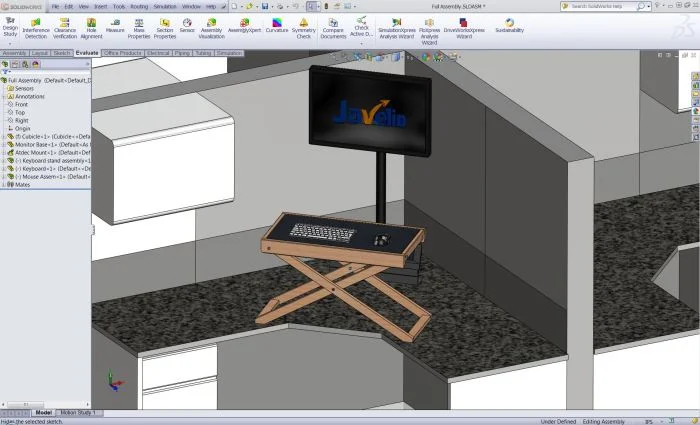Start SimulationXpress Analysis Wizard
The image size is (700, 425).
pyautogui.click(x=396, y=27)
